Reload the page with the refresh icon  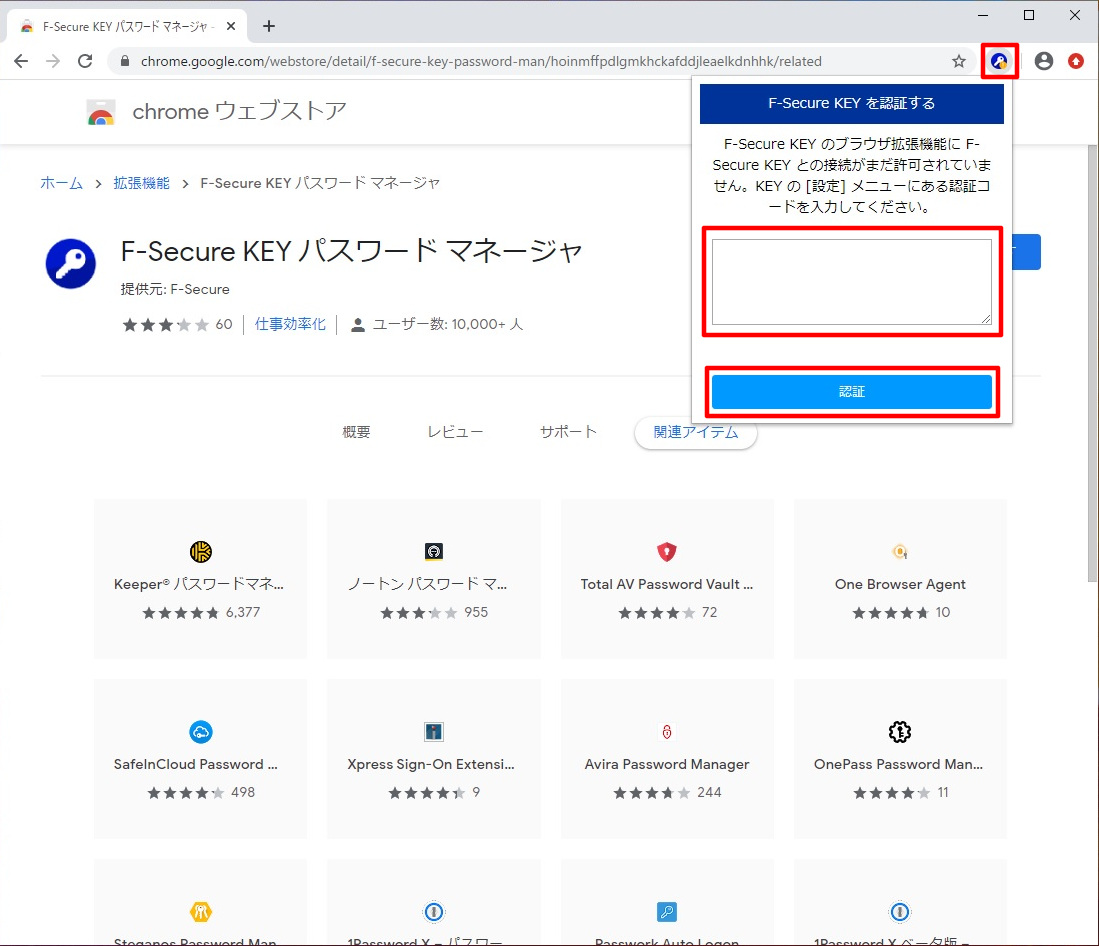pos(86,62)
